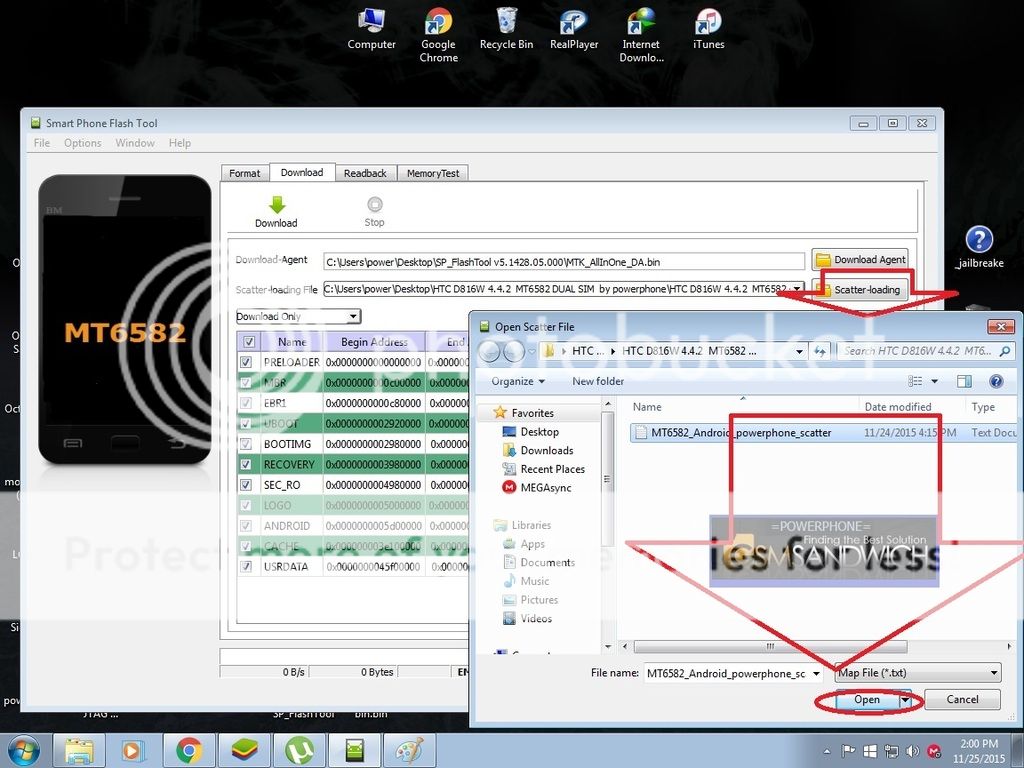Open BlueStacks from the taskbar
The image size is (1024, 768).
click(x=245, y=750)
